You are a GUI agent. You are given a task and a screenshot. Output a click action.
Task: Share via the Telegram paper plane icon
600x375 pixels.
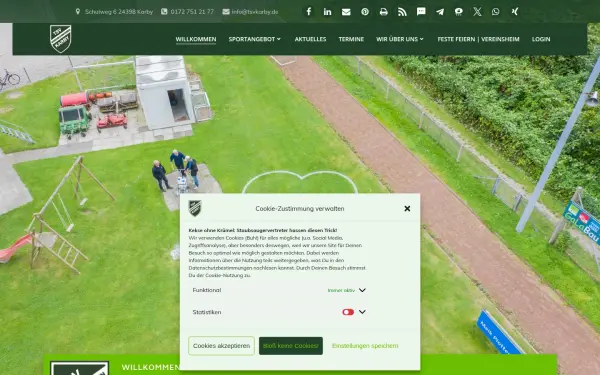(440, 11)
